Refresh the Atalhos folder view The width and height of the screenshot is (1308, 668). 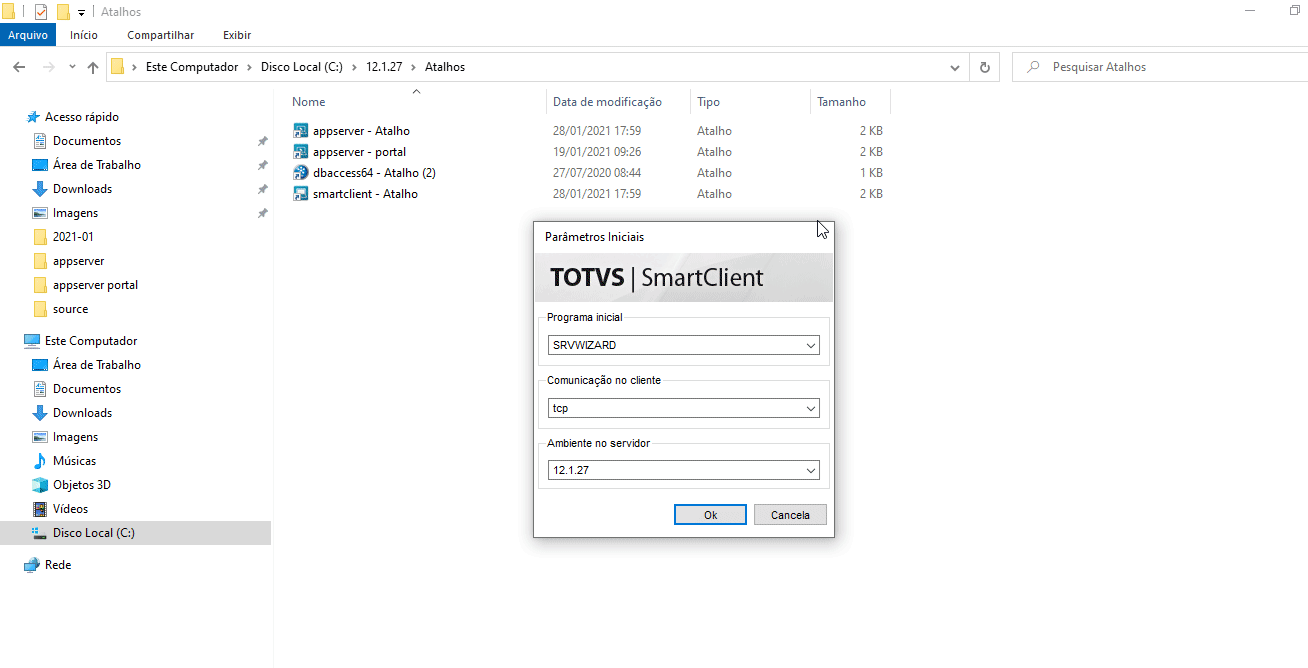point(985,67)
